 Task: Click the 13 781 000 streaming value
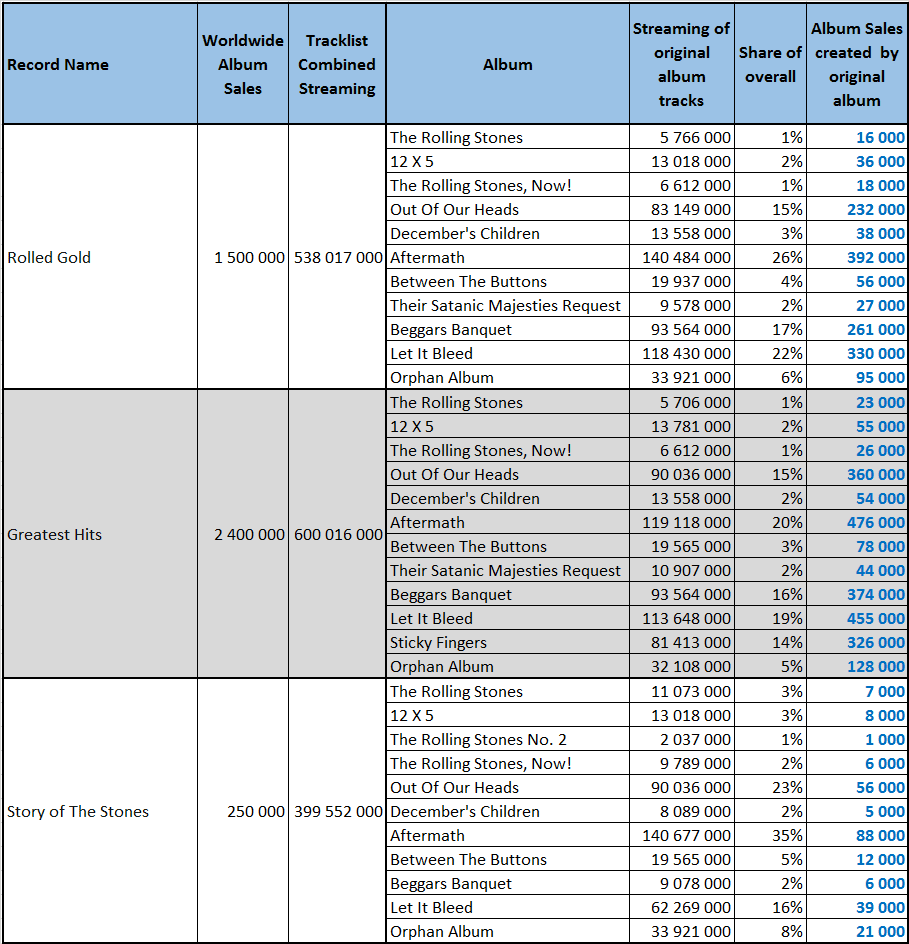tap(690, 426)
